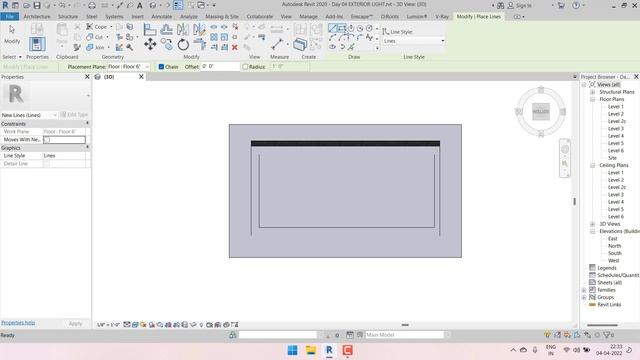Open the Placement Plane dropdown
The image size is (640, 360).
[x=129, y=67]
